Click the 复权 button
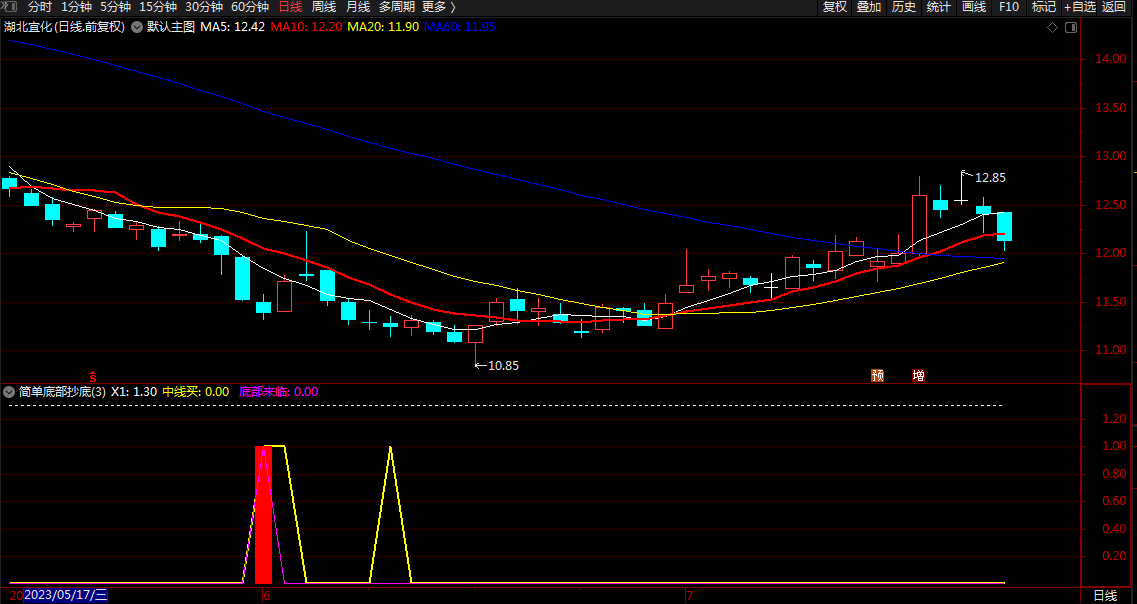The width and height of the screenshot is (1137, 604). point(834,7)
